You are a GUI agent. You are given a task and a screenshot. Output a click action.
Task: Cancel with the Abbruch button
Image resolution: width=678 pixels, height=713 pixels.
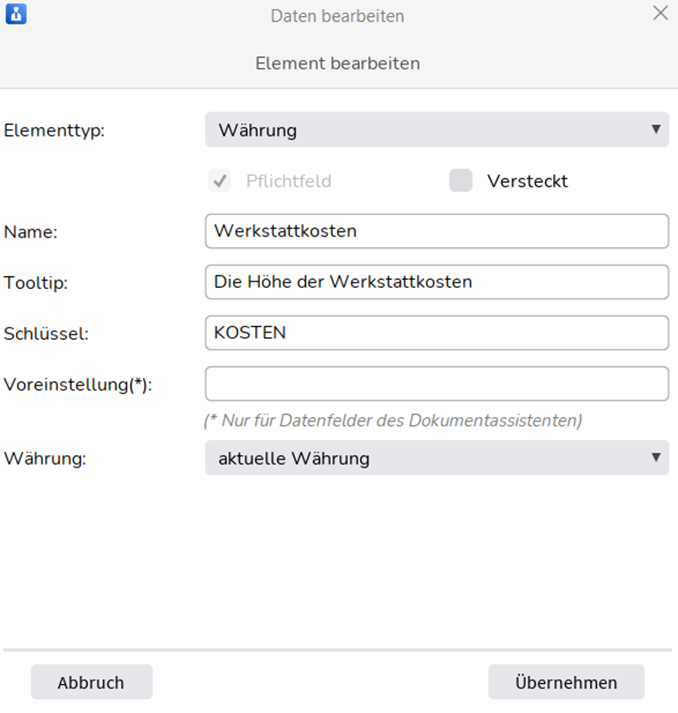(91, 682)
